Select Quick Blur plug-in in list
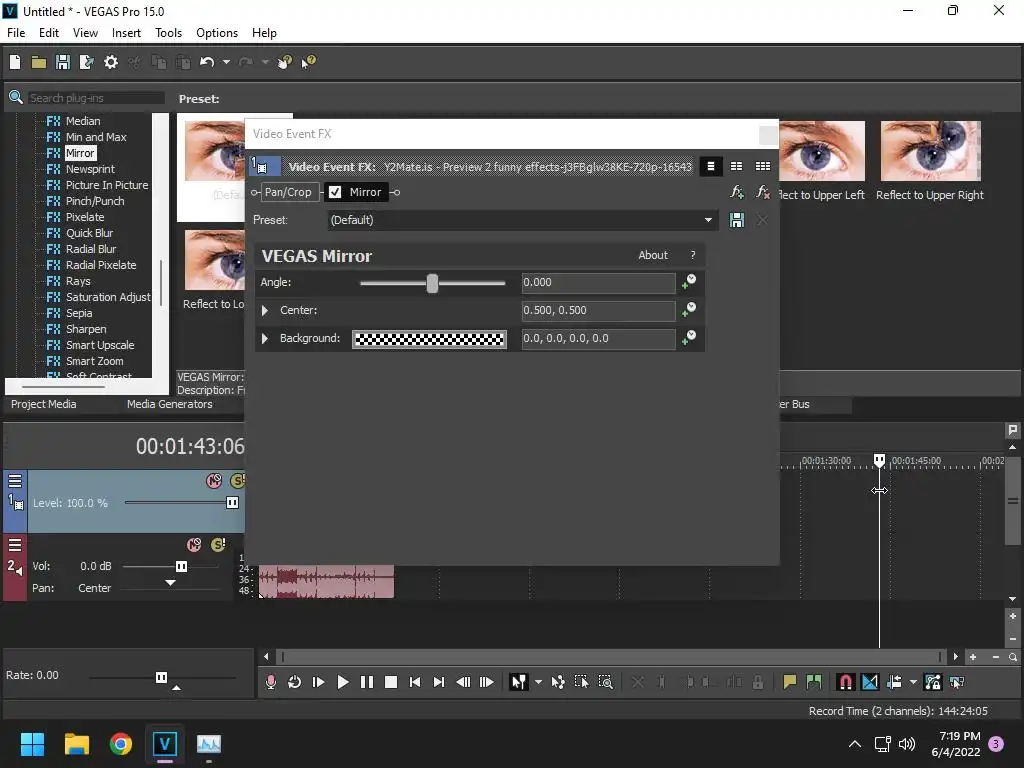The image size is (1024, 768). tap(89, 233)
